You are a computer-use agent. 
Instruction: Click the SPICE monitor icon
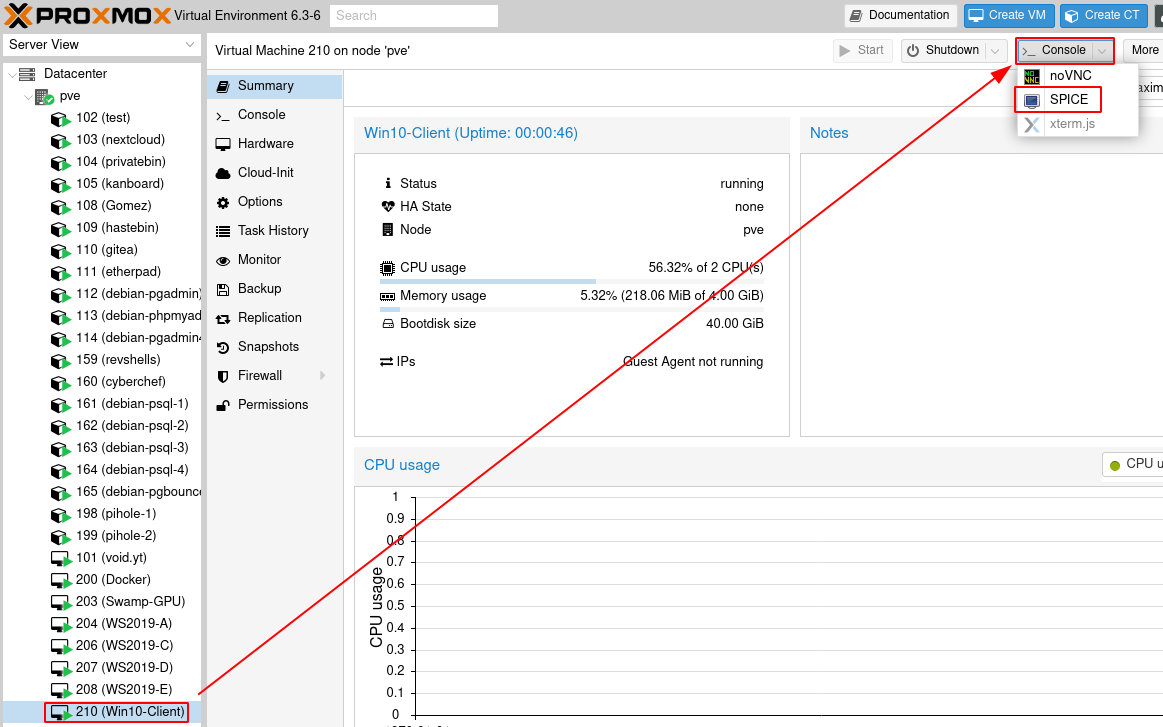[x=1031, y=100]
